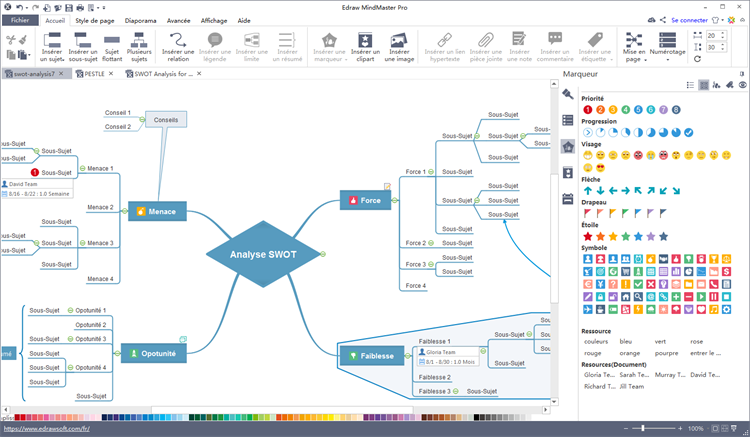
Task: Switch to Diaporama tab
Action: point(141,21)
